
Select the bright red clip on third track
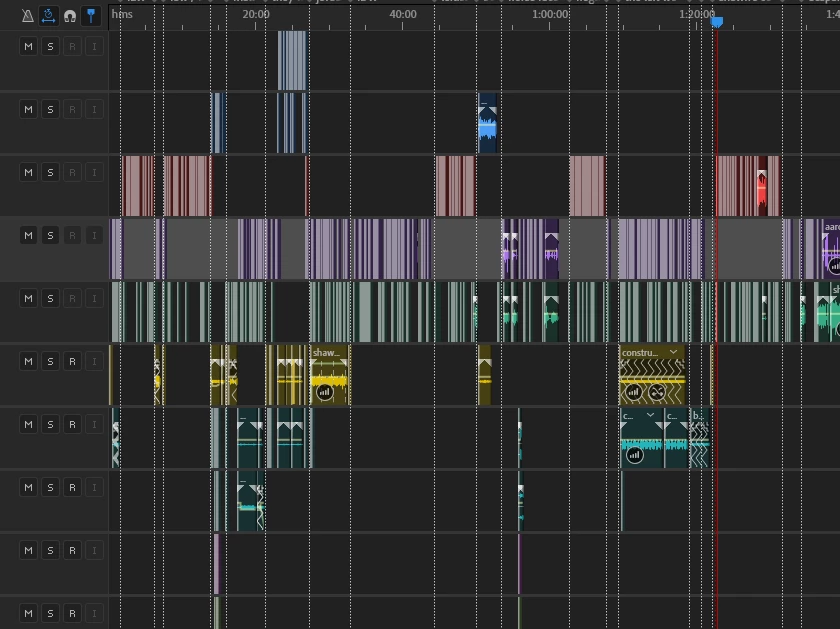click(x=762, y=186)
